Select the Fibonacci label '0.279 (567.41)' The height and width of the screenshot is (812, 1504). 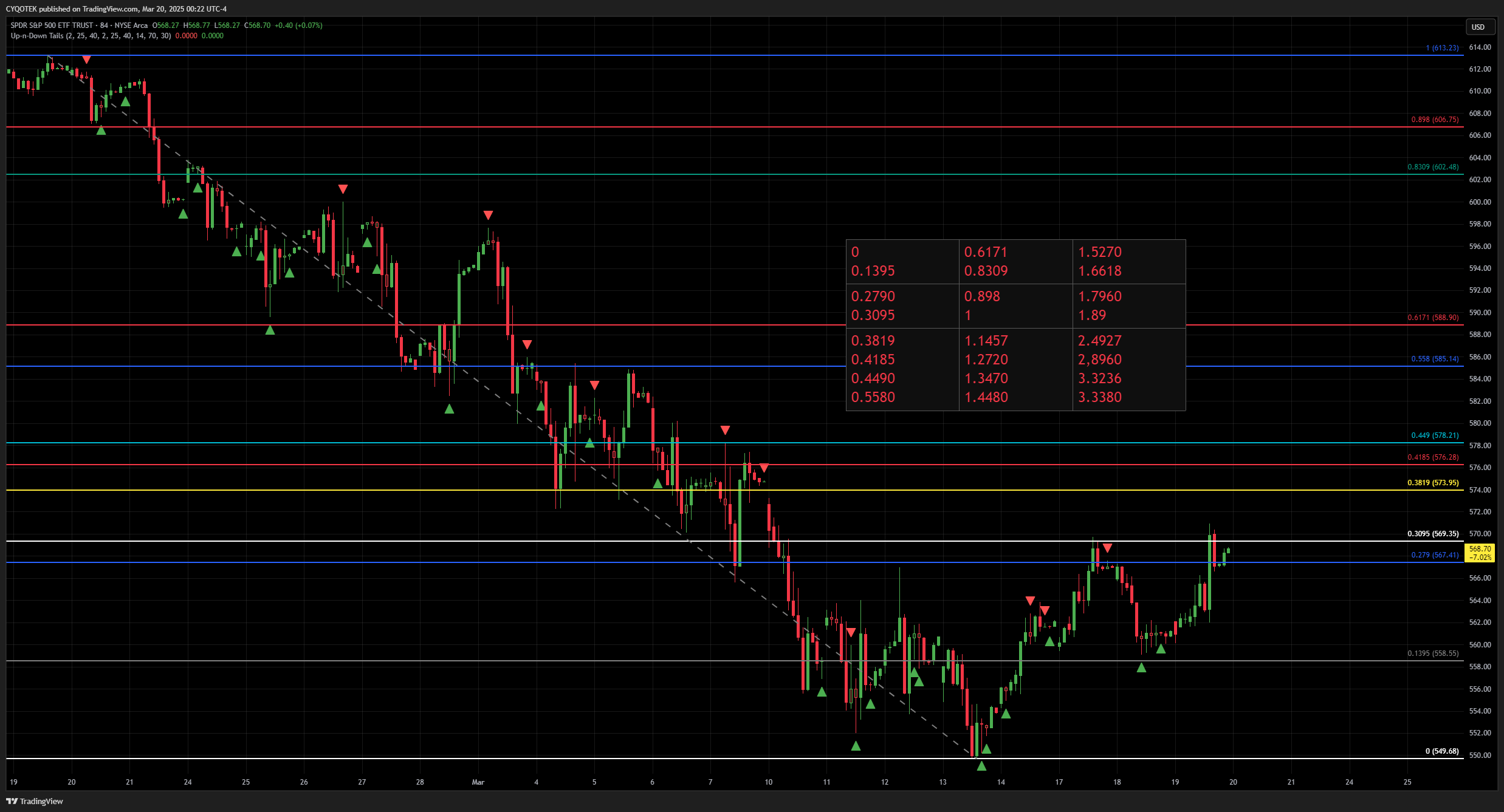pyautogui.click(x=1435, y=555)
